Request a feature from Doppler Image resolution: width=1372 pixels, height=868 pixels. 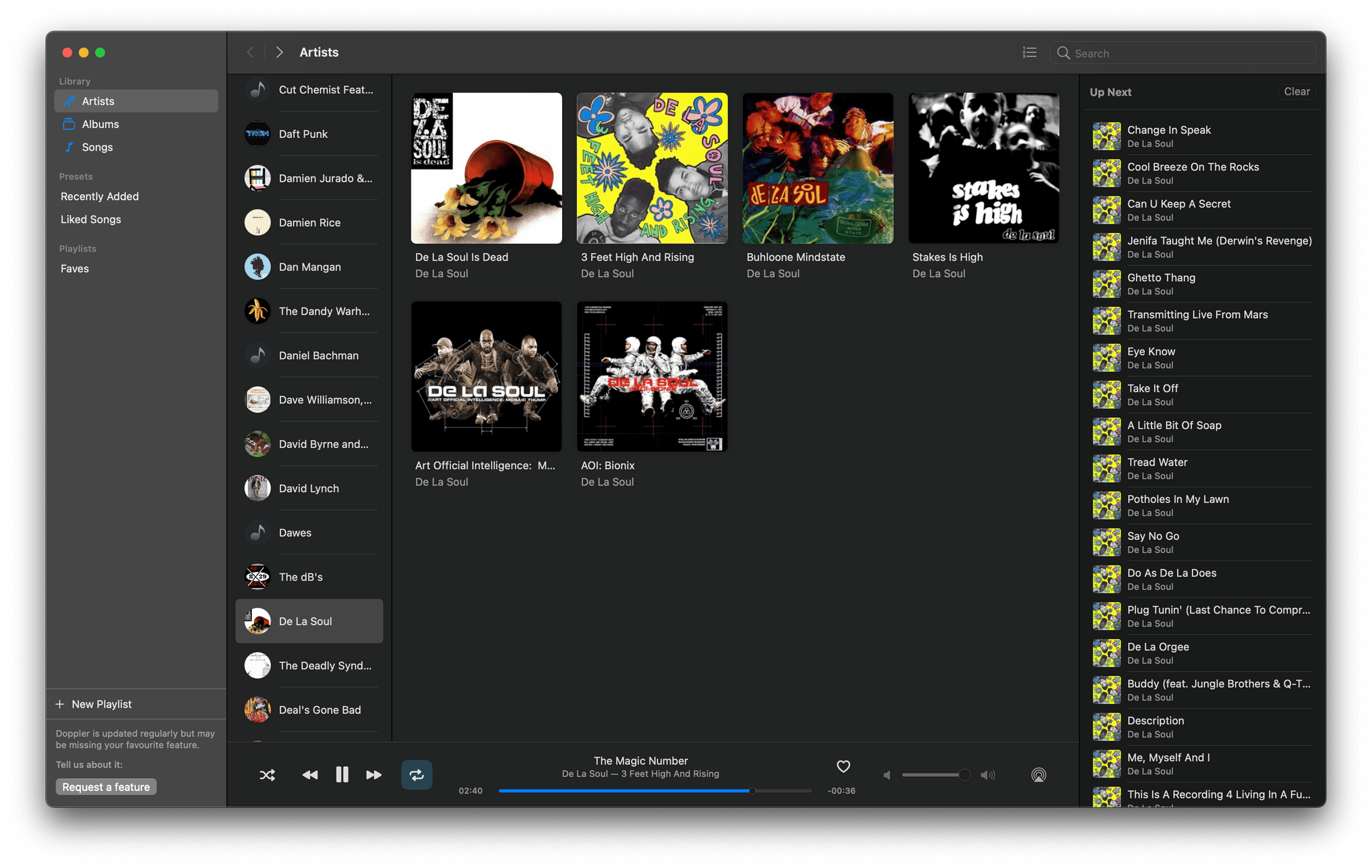coord(107,785)
